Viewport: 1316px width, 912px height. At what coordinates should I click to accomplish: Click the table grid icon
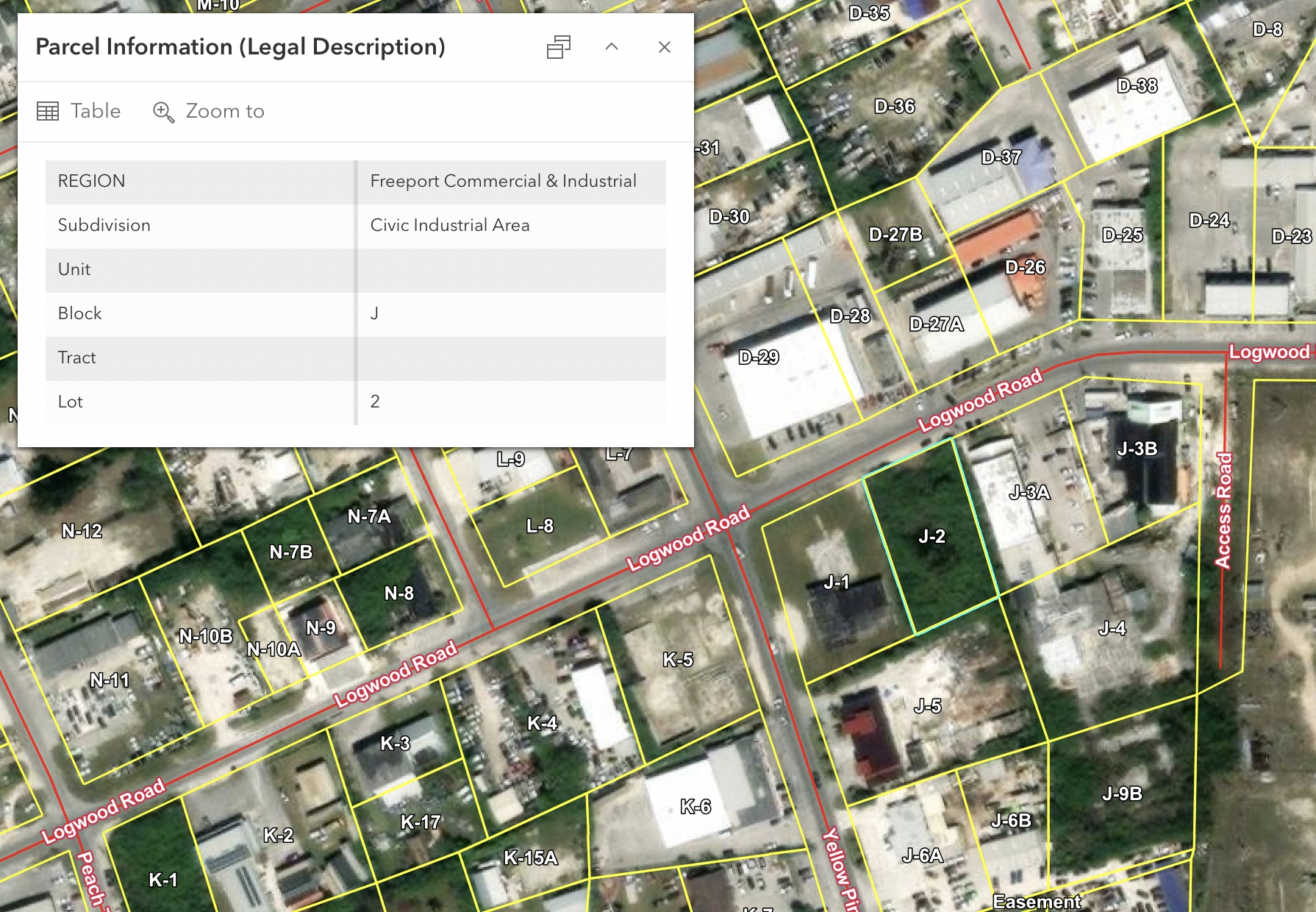click(x=48, y=111)
